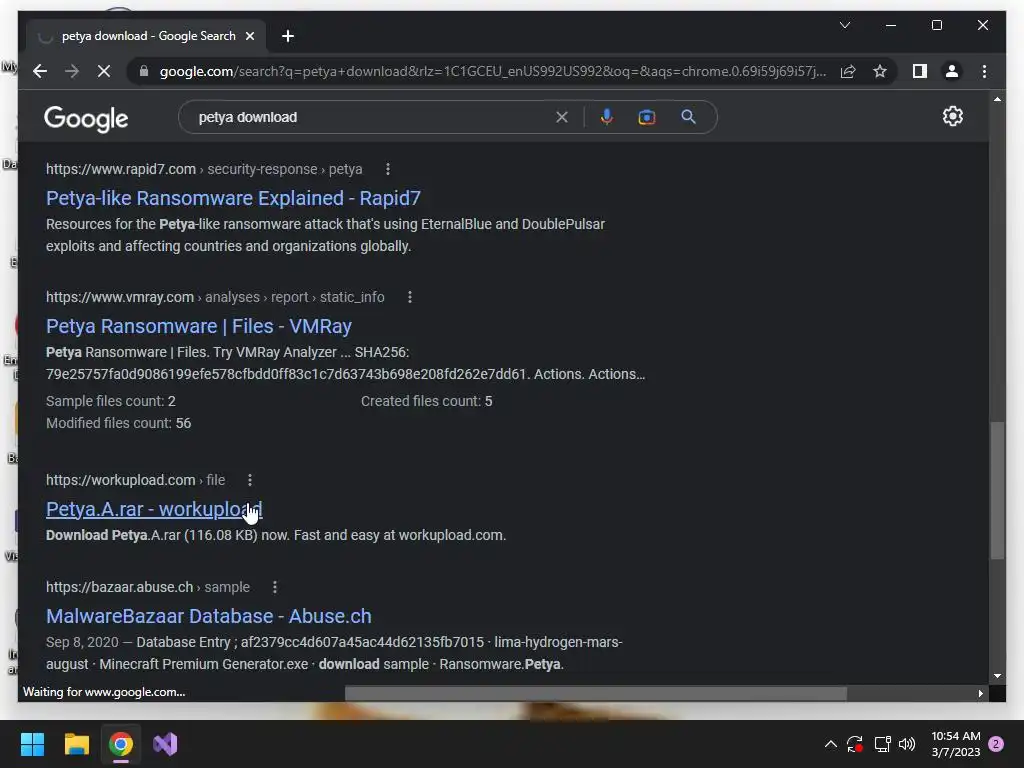This screenshot has width=1024, height=768.
Task: Open a new tab
Action: click(x=288, y=36)
